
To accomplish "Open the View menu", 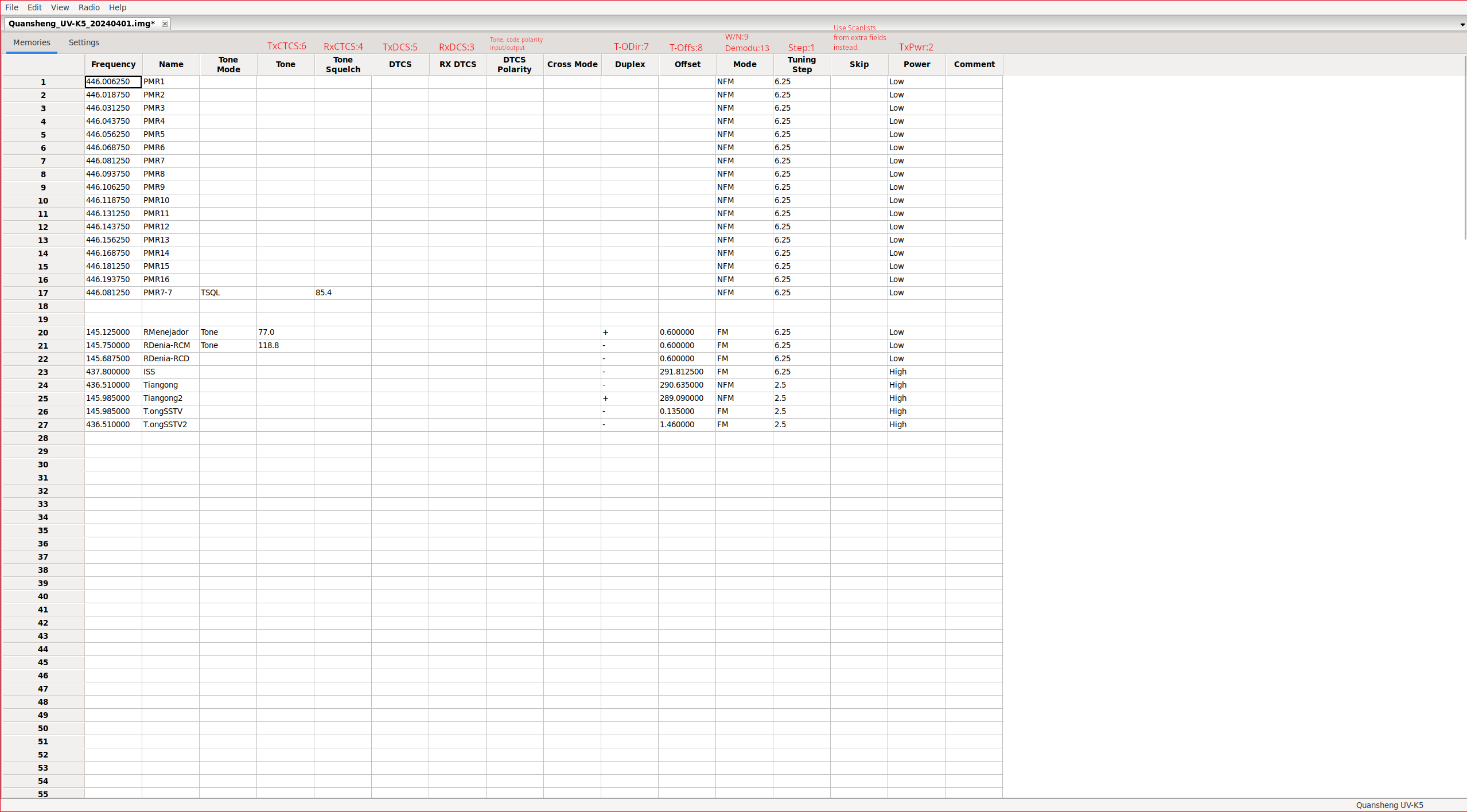I will point(60,7).
